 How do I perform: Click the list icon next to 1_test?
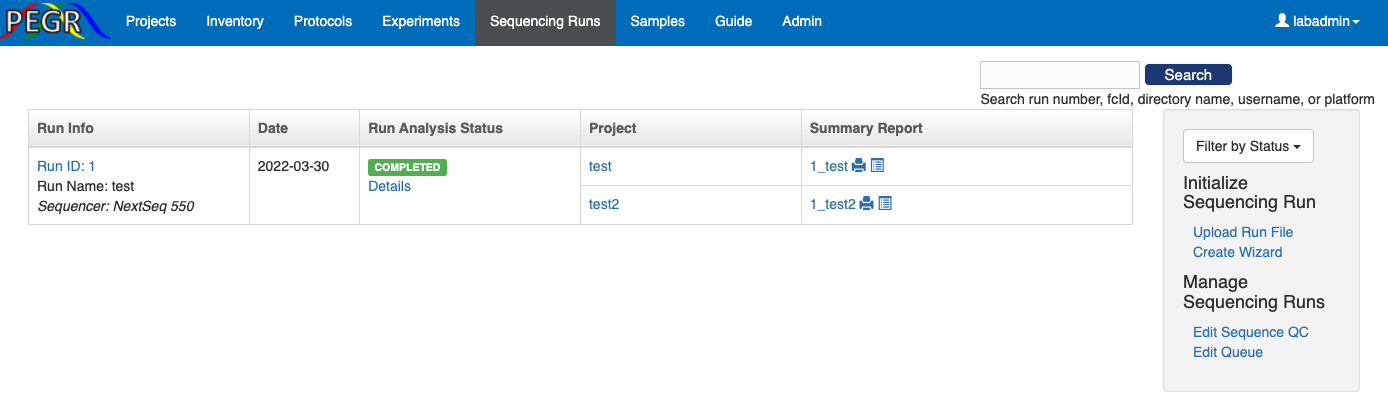click(877, 165)
